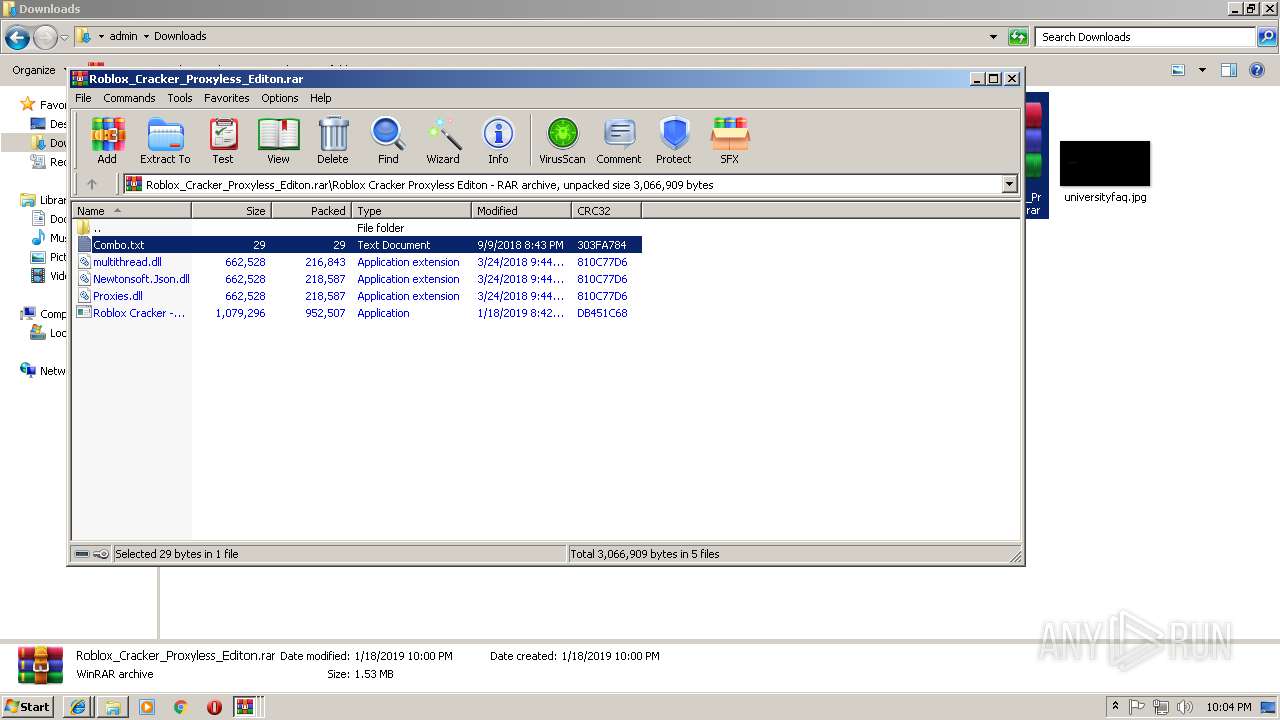Open Internet Explorer from the taskbar

pyautogui.click(x=78, y=707)
